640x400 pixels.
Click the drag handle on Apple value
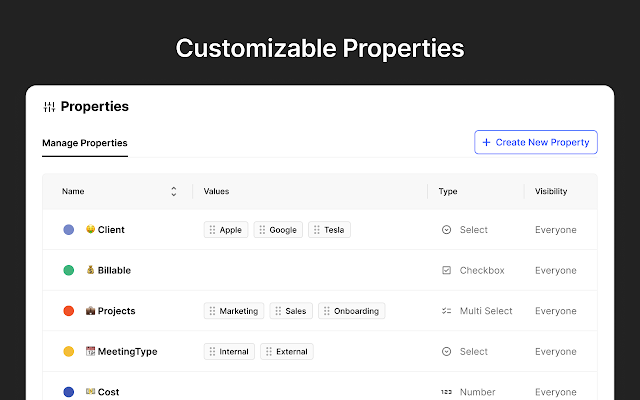point(212,230)
